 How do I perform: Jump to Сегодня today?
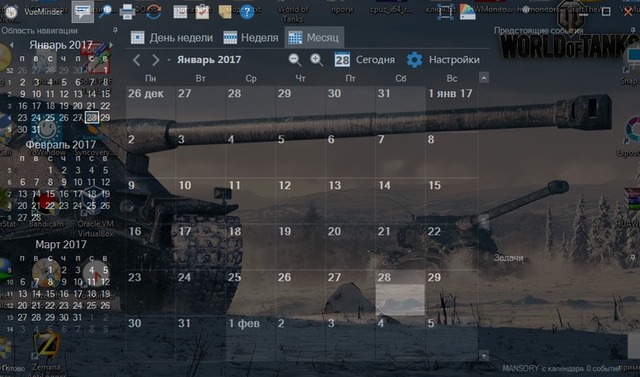pos(364,60)
